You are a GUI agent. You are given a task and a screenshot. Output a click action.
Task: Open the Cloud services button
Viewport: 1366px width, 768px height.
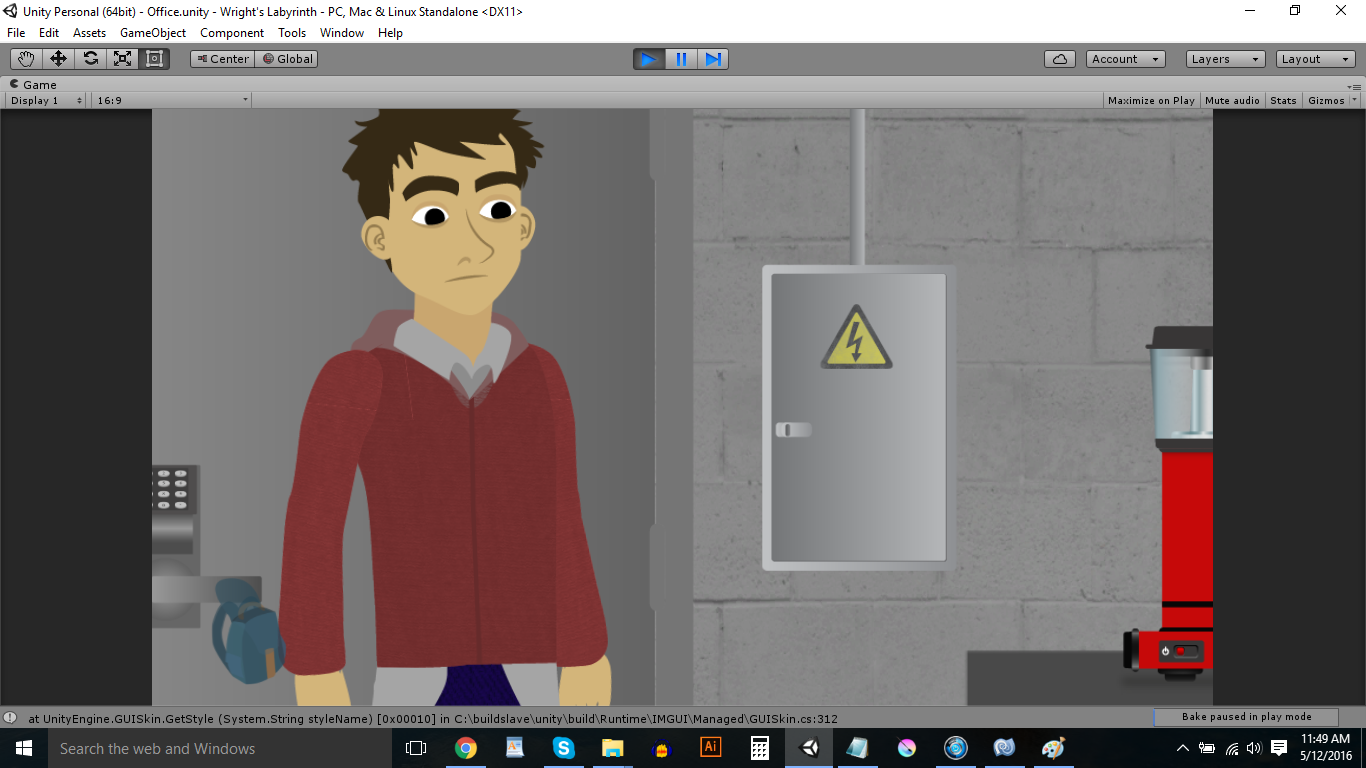tap(1060, 59)
